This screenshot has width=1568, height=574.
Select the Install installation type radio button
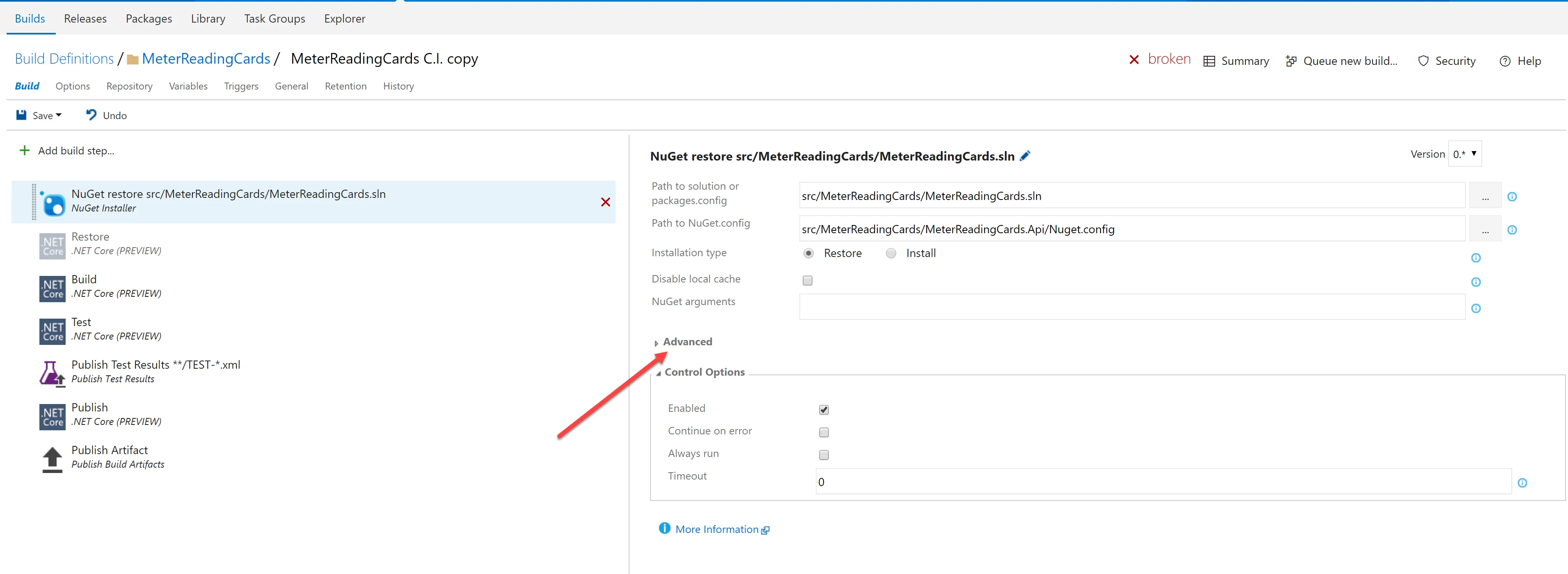891,253
